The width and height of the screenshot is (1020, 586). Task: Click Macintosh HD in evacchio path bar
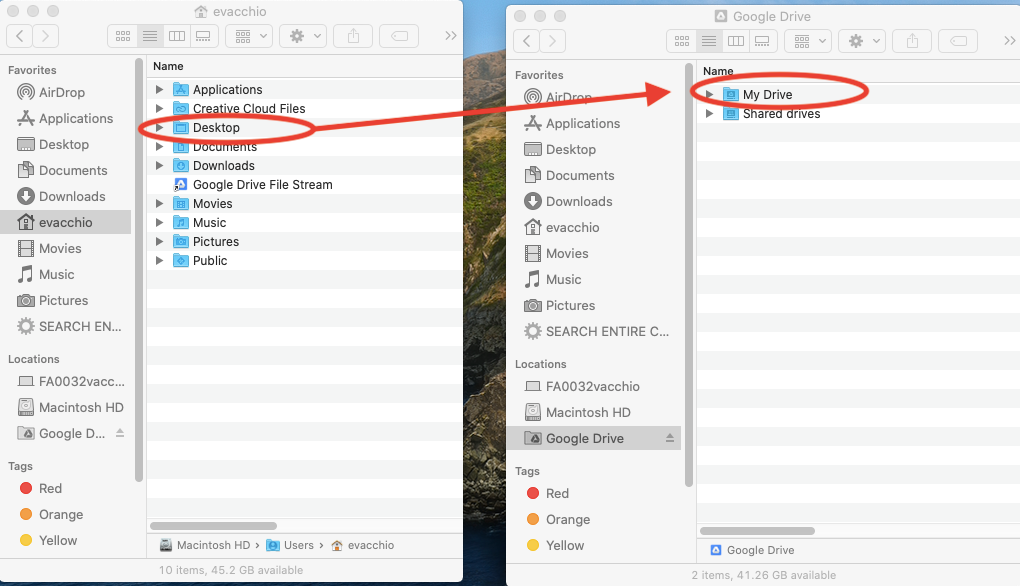tap(205, 545)
